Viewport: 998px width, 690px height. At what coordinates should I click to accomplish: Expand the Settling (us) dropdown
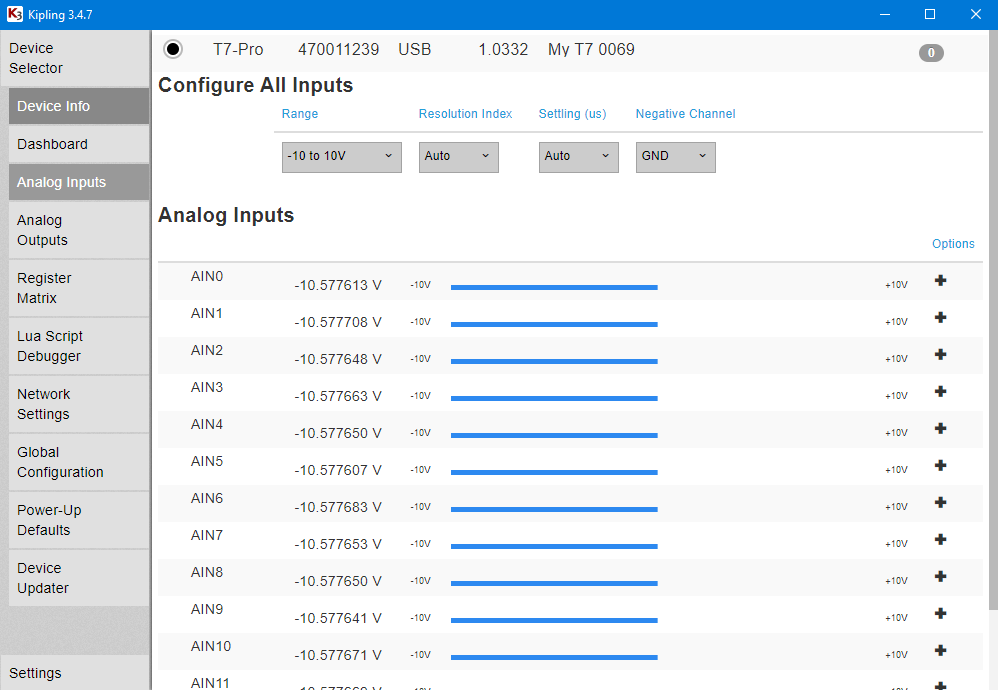click(x=578, y=157)
